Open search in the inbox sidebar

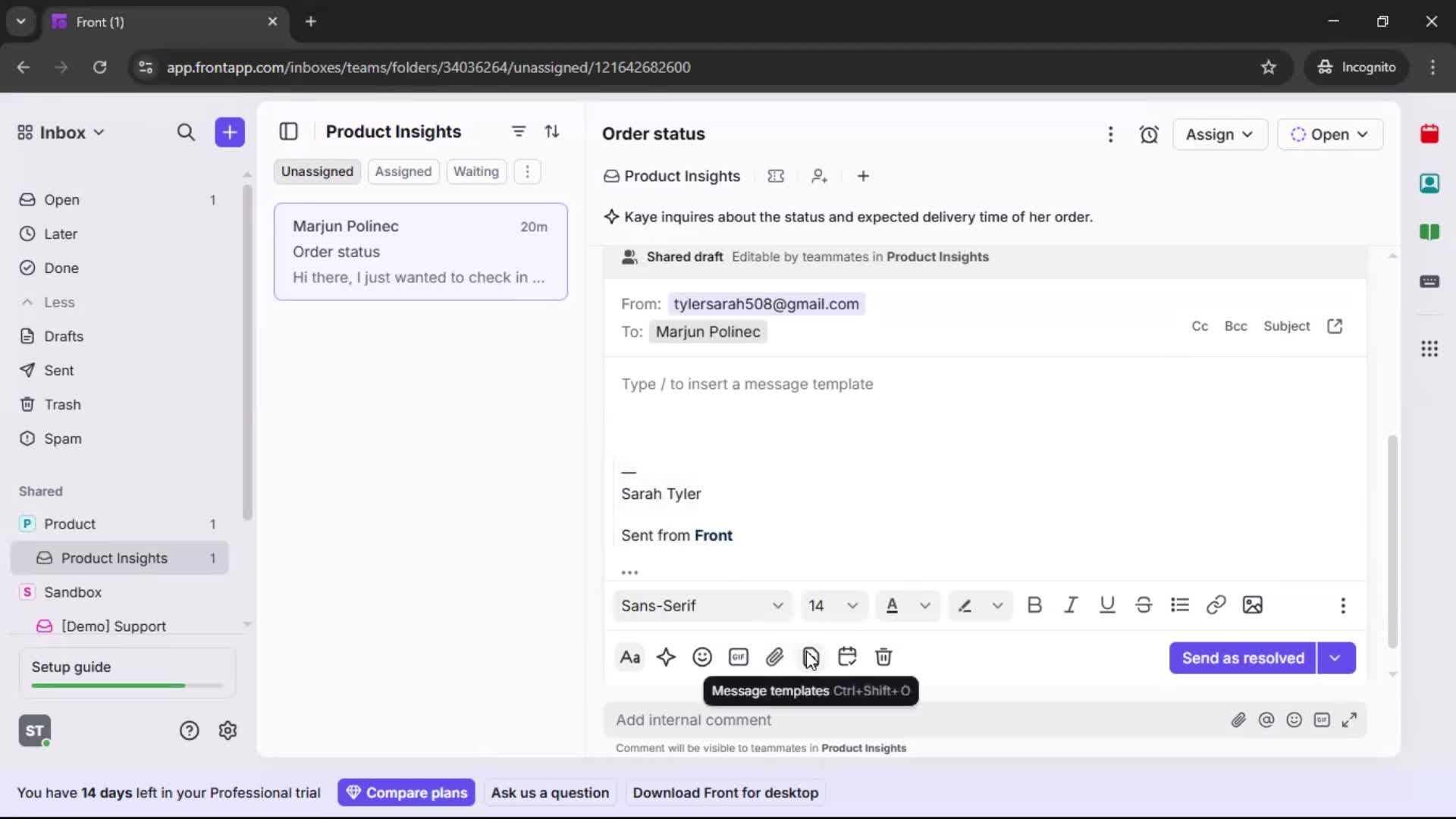pos(186,132)
